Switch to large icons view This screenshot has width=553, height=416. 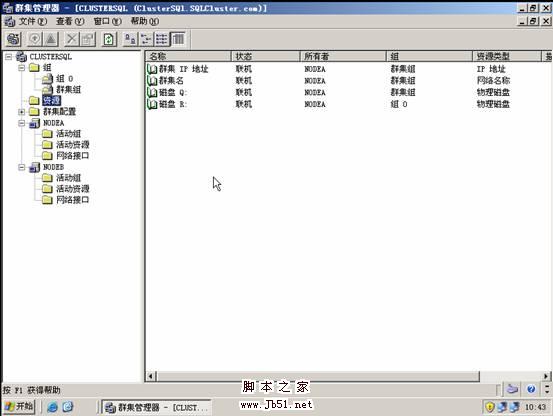click(130, 39)
